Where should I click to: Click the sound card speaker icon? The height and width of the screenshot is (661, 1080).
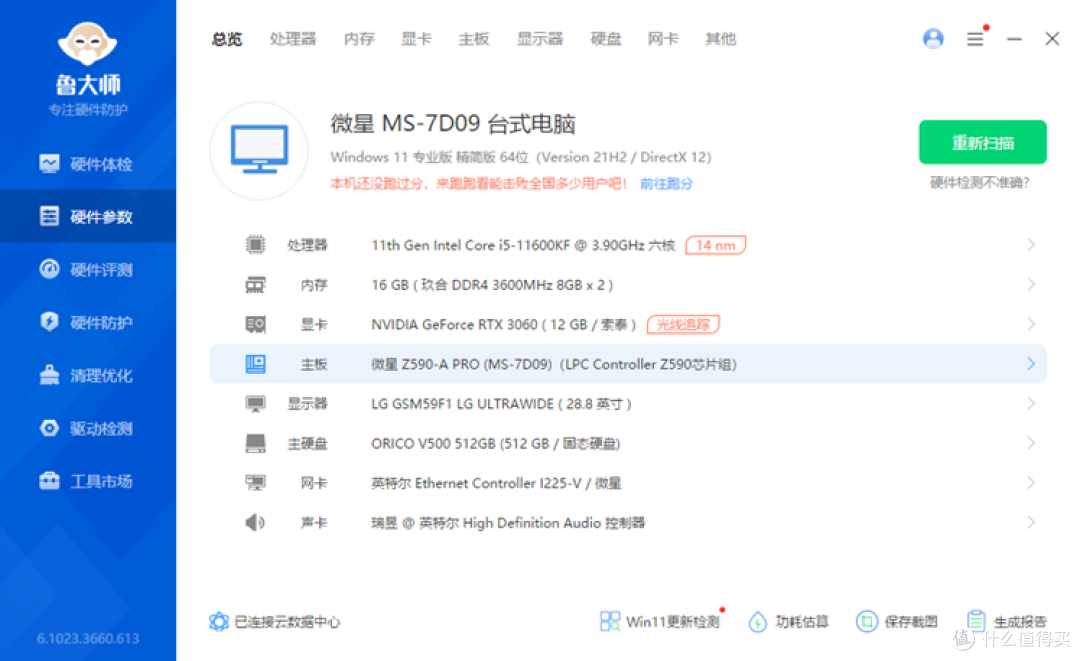point(255,523)
